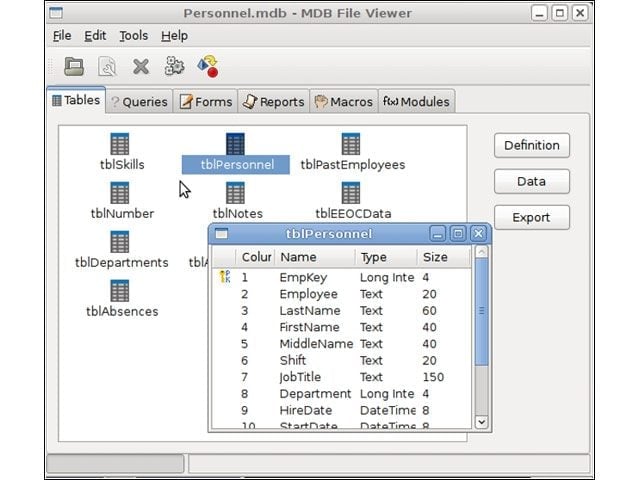Select the Employee field row

point(342,294)
